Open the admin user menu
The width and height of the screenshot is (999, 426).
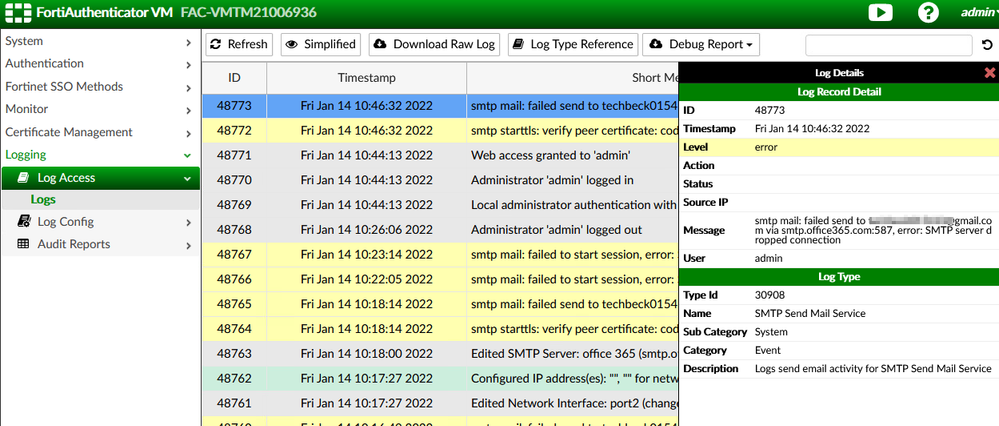point(977,13)
